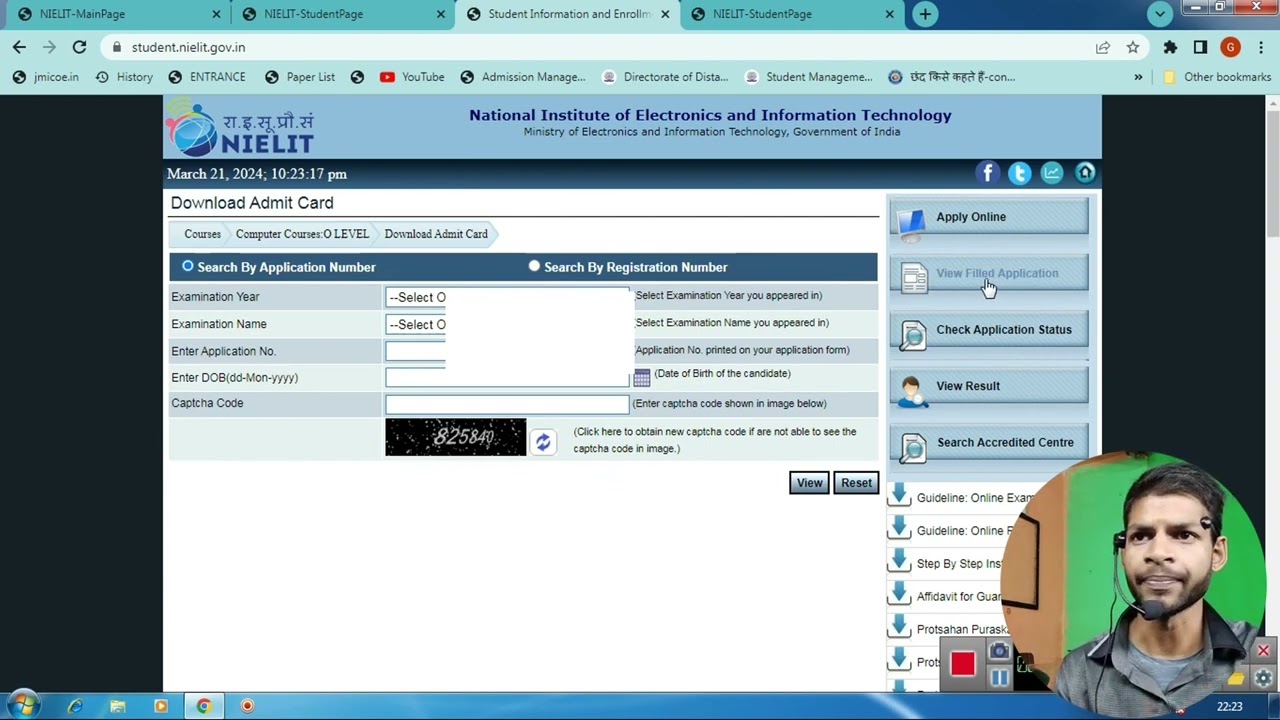Open a new browser tab

[x=925, y=14]
